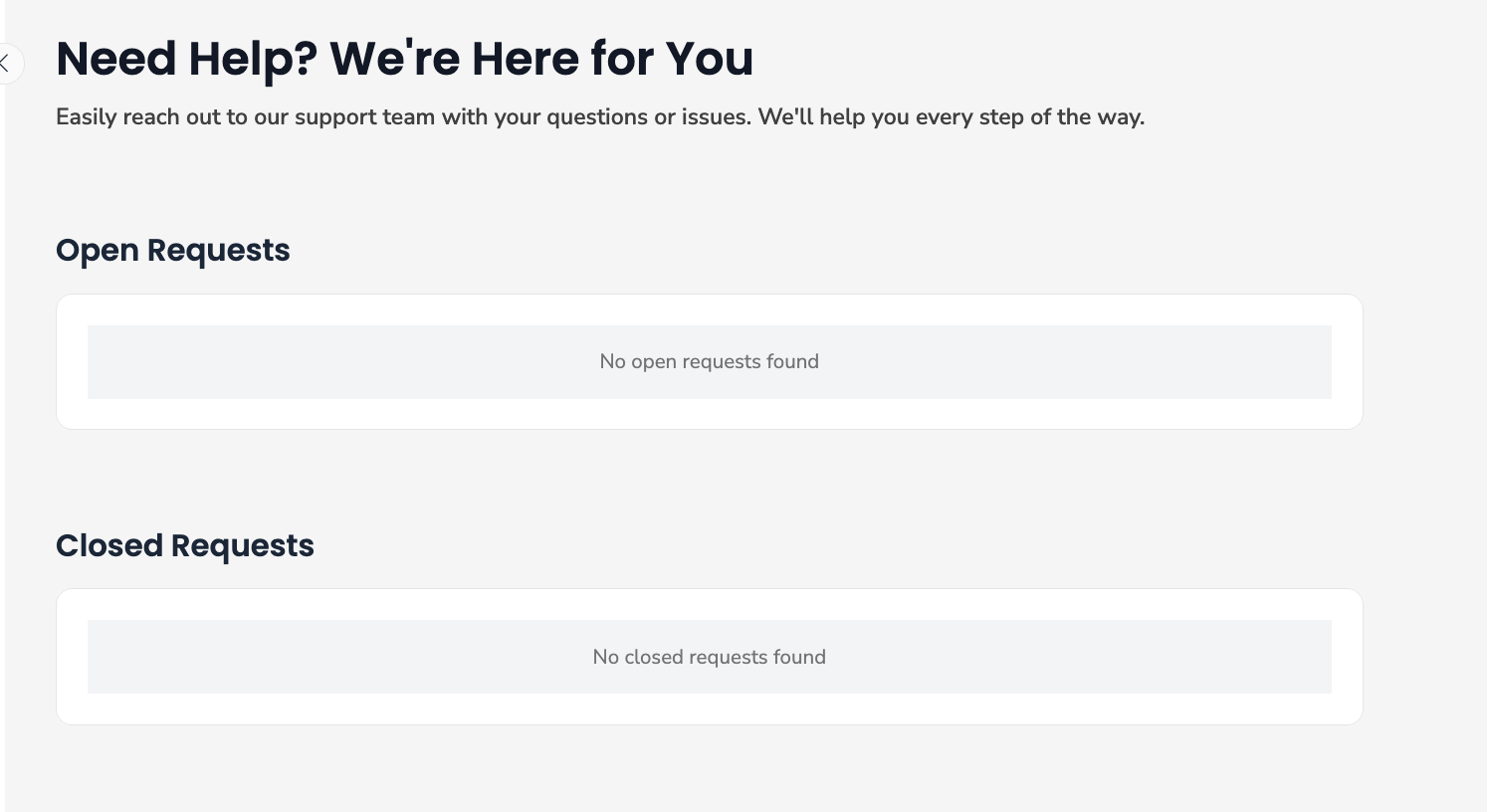Click the word "Help?" in page title
The height and width of the screenshot is (812, 1487).
[x=253, y=59]
